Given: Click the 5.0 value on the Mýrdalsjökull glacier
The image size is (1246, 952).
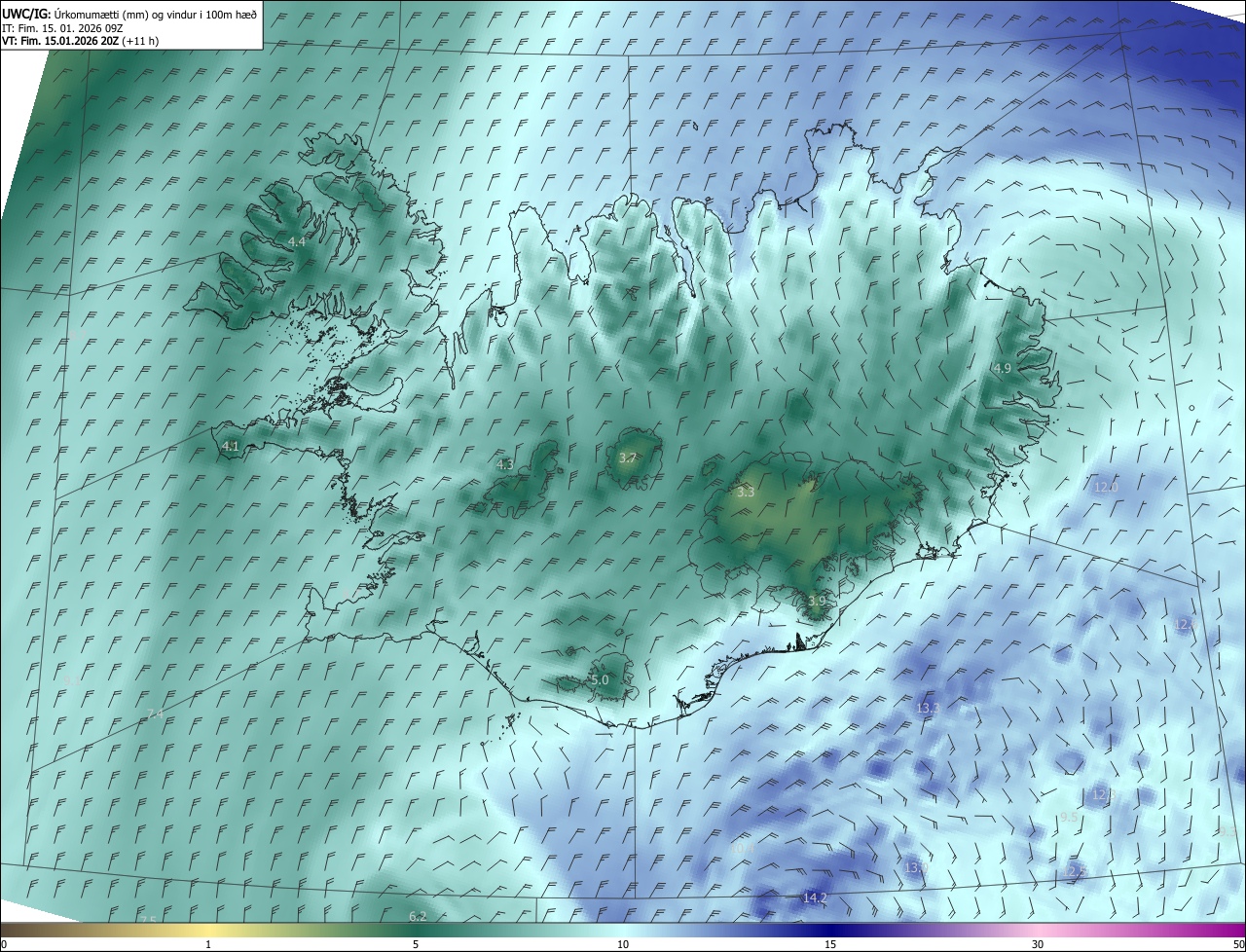Looking at the screenshot, I should (600, 680).
